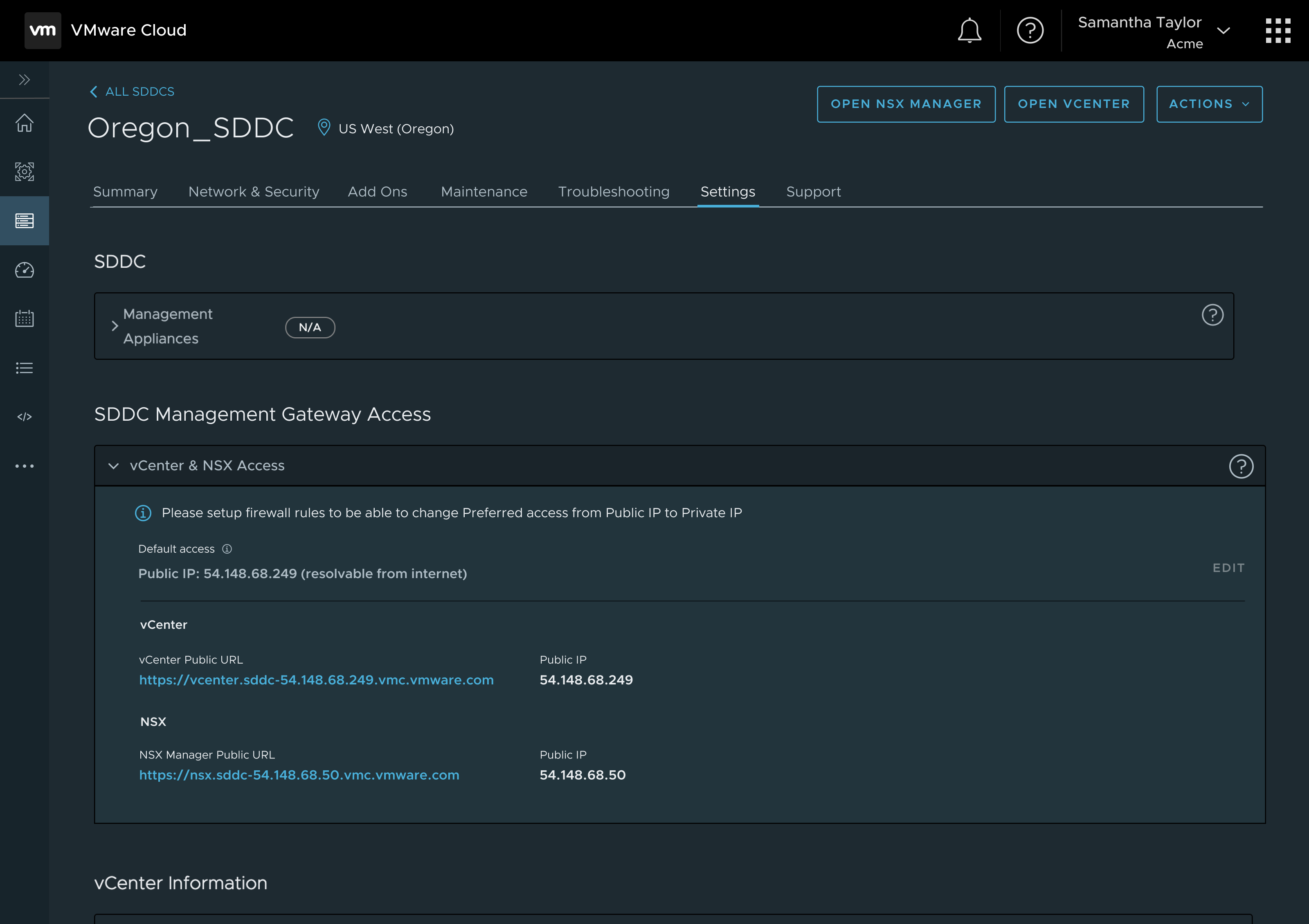Viewport: 1309px width, 924px height.
Task: Click the location pin icon beside US West
Action: click(323, 128)
